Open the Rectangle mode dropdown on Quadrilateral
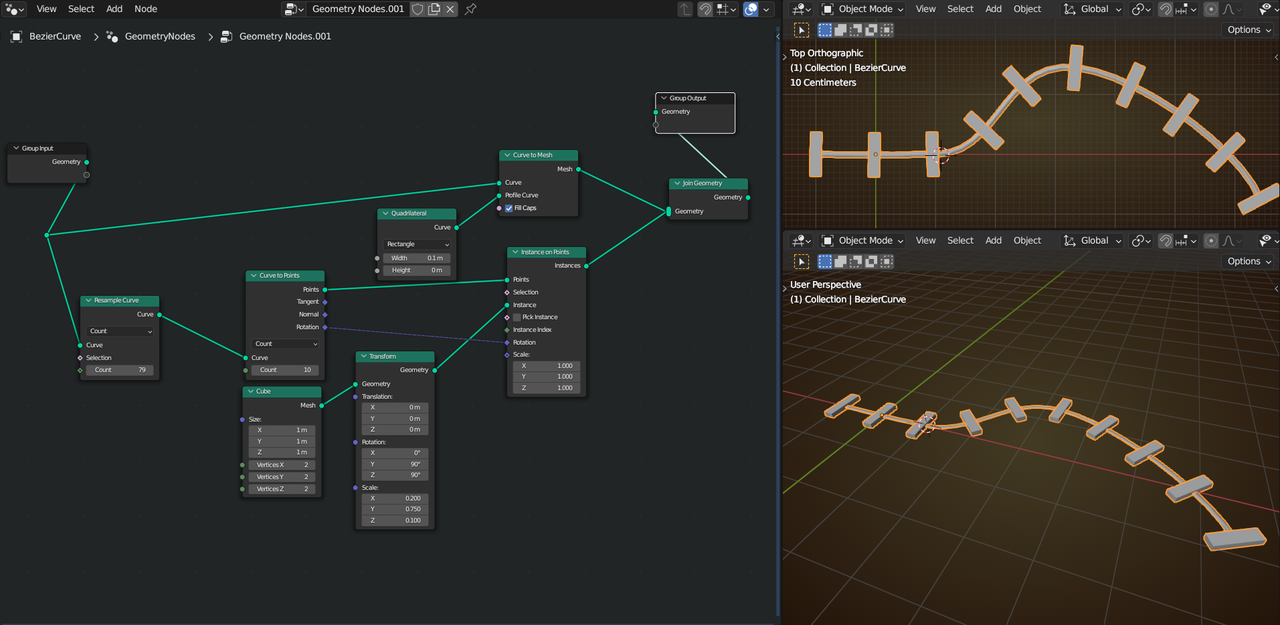 click(x=417, y=244)
